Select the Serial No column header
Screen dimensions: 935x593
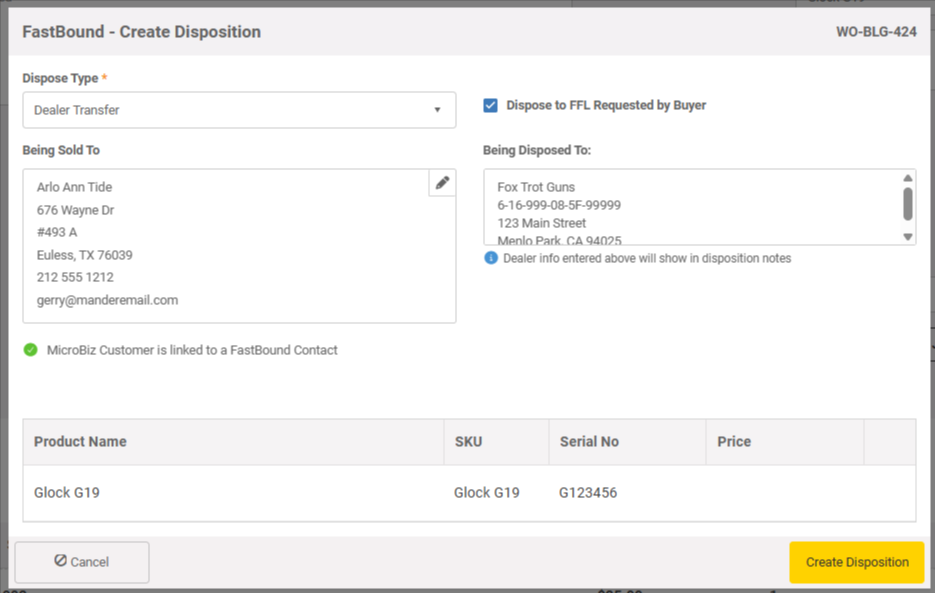point(591,441)
